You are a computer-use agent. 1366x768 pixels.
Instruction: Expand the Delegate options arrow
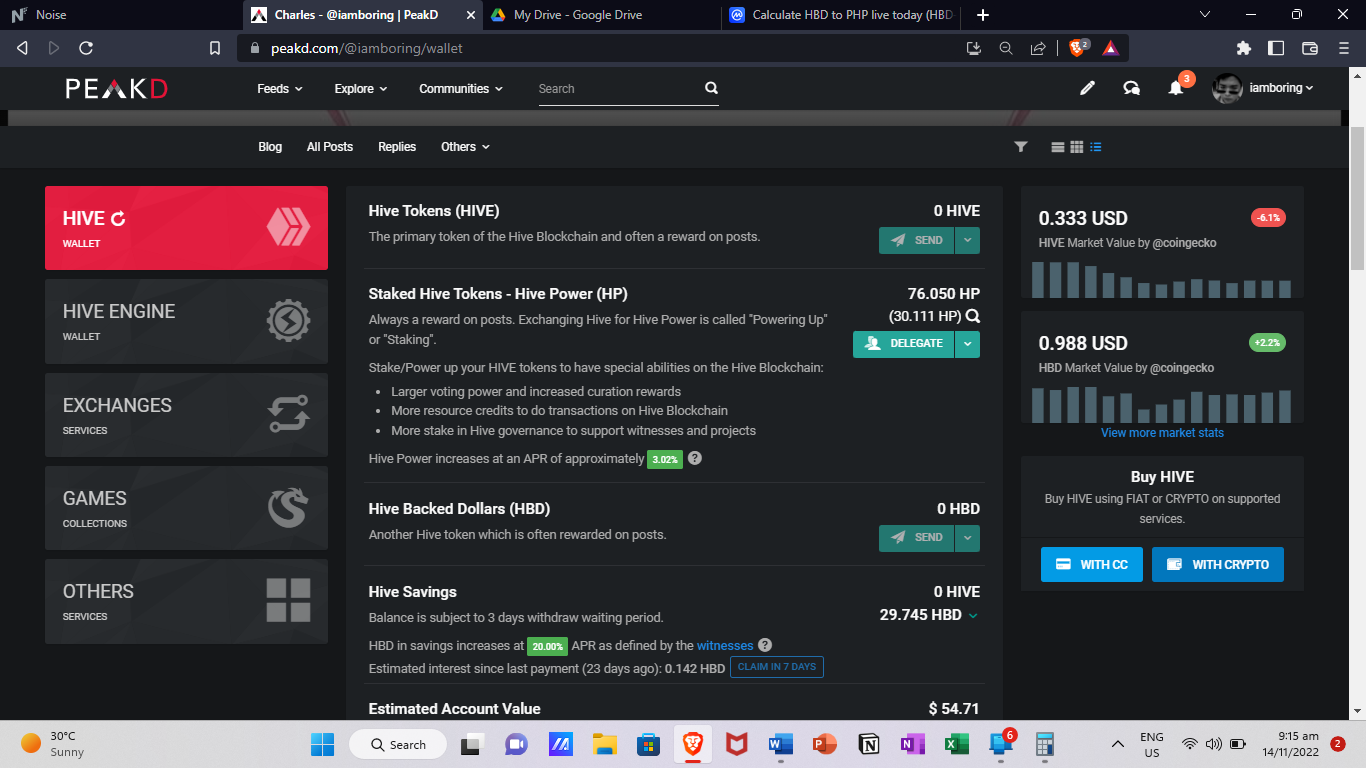[967, 344]
